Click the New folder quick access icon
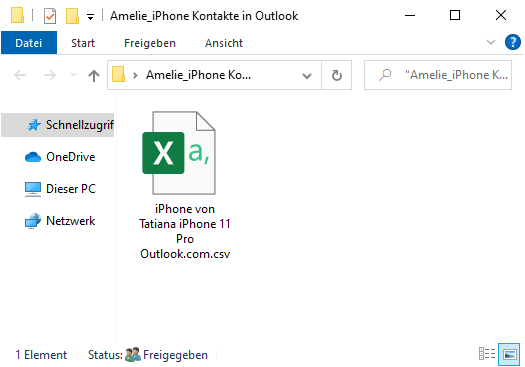The image size is (525, 367). [72, 16]
